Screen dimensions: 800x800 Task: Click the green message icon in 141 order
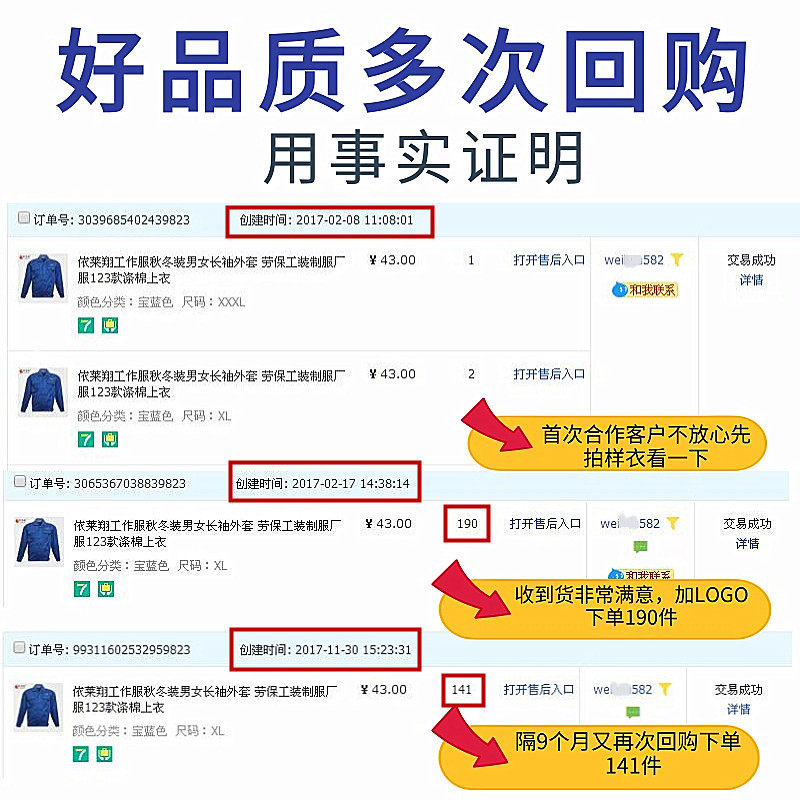[633, 712]
